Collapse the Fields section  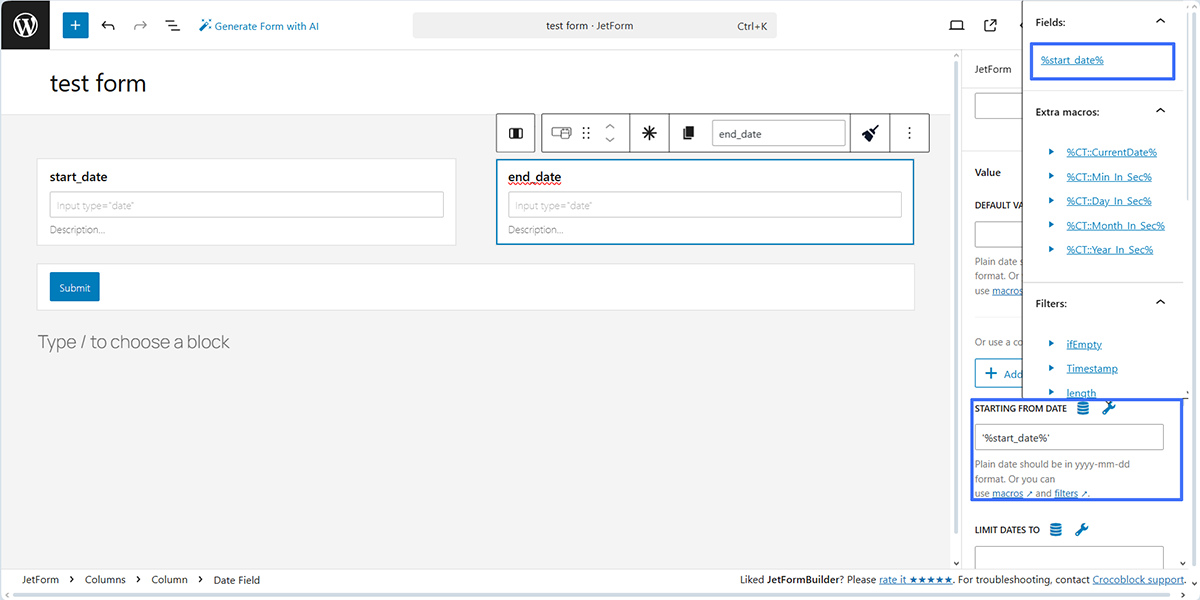click(x=1160, y=21)
